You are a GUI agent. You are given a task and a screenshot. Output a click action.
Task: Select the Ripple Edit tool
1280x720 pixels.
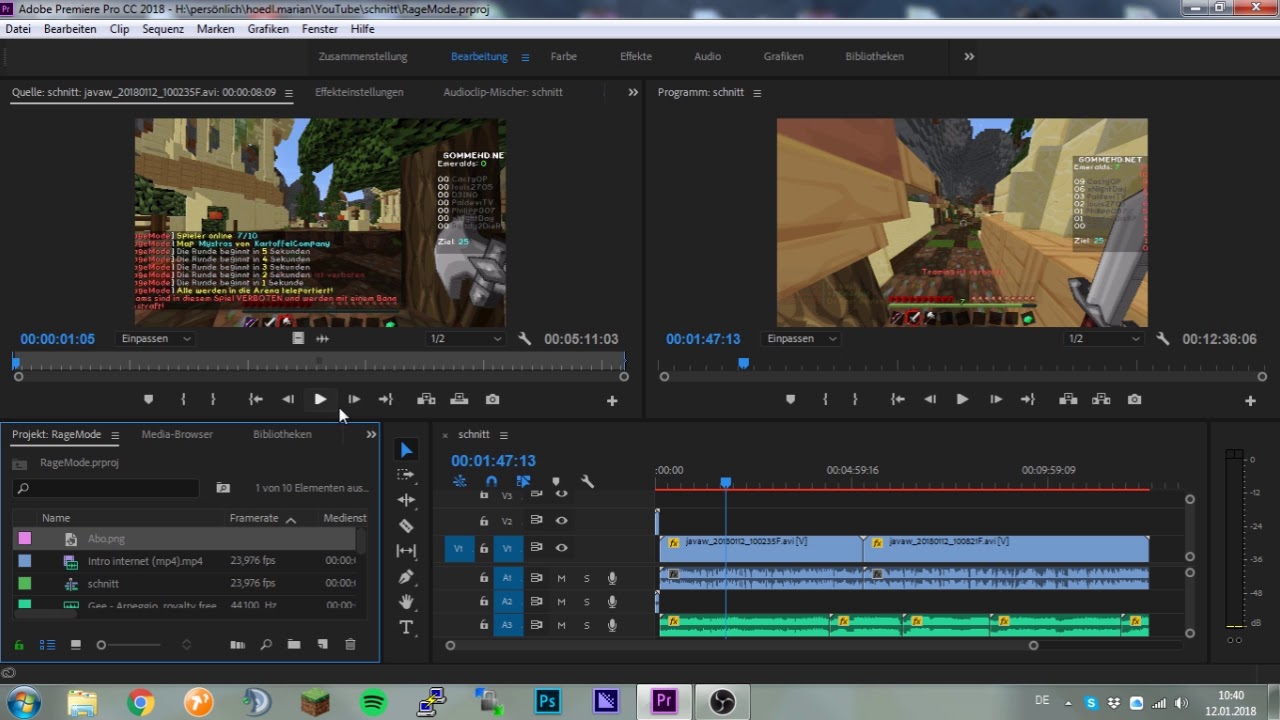click(x=406, y=500)
